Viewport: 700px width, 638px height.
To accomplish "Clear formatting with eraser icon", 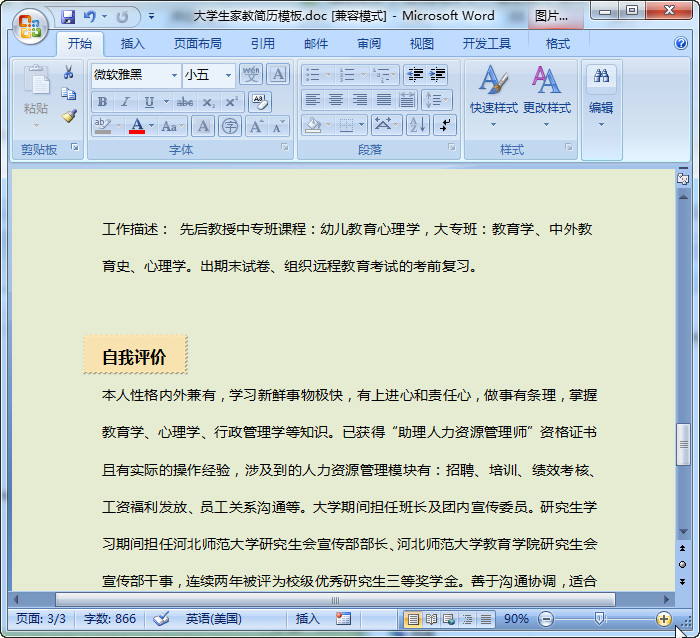I will pyautogui.click(x=260, y=102).
